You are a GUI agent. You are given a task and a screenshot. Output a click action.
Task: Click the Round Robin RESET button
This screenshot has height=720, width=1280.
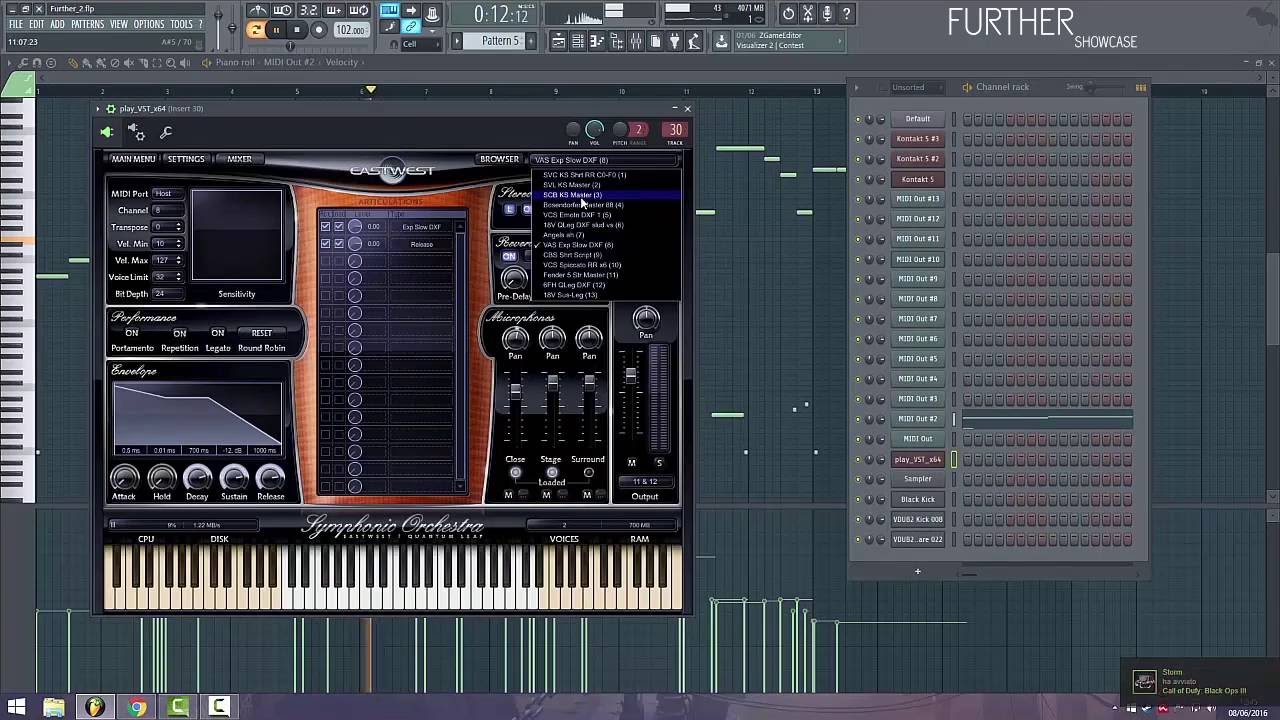coord(262,333)
